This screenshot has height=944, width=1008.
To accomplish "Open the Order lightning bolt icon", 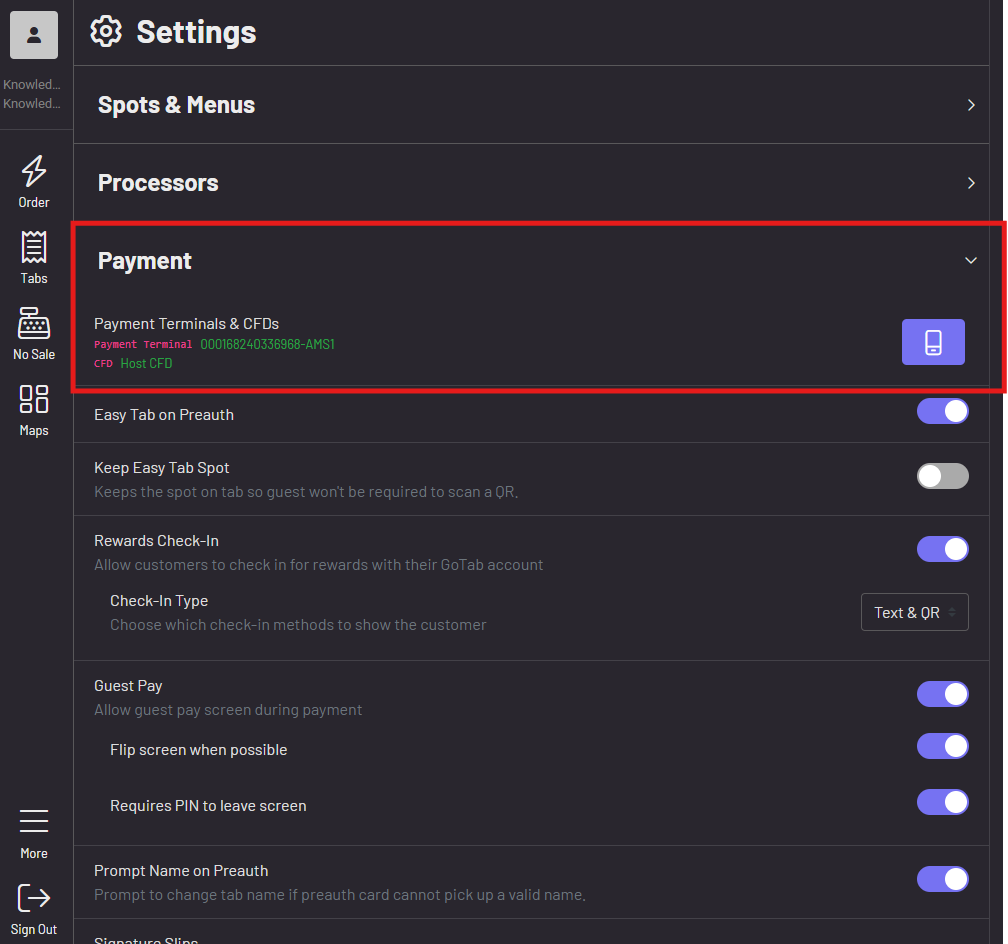I will click(x=34, y=172).
